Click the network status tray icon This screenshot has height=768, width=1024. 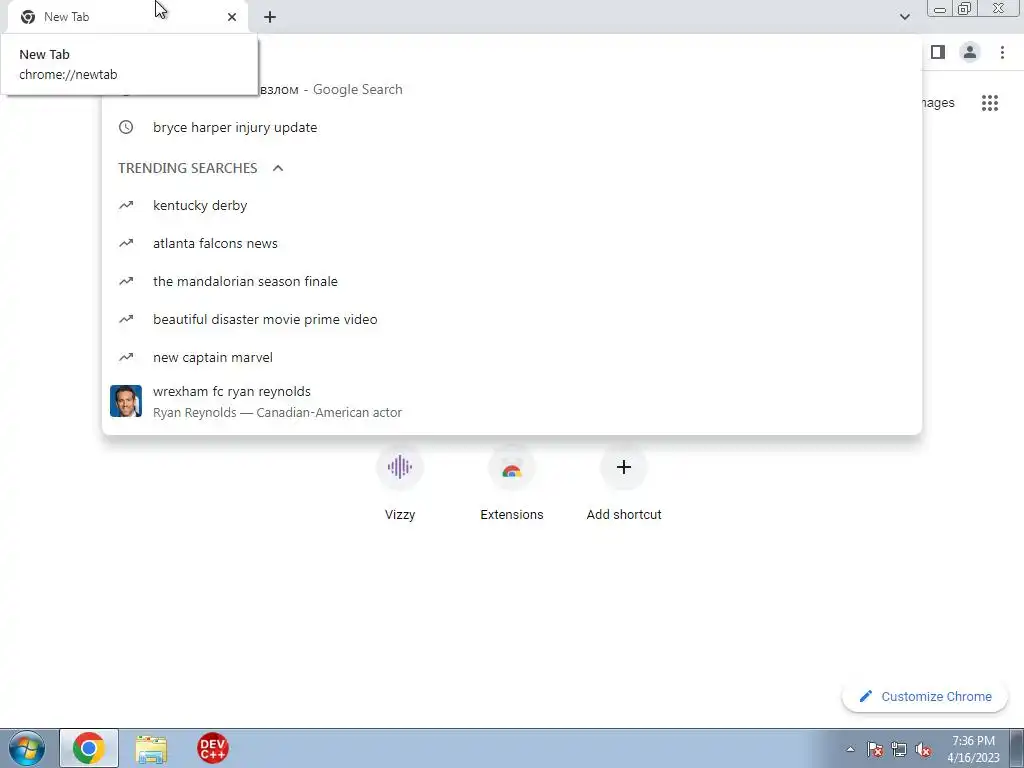(899, 749)
